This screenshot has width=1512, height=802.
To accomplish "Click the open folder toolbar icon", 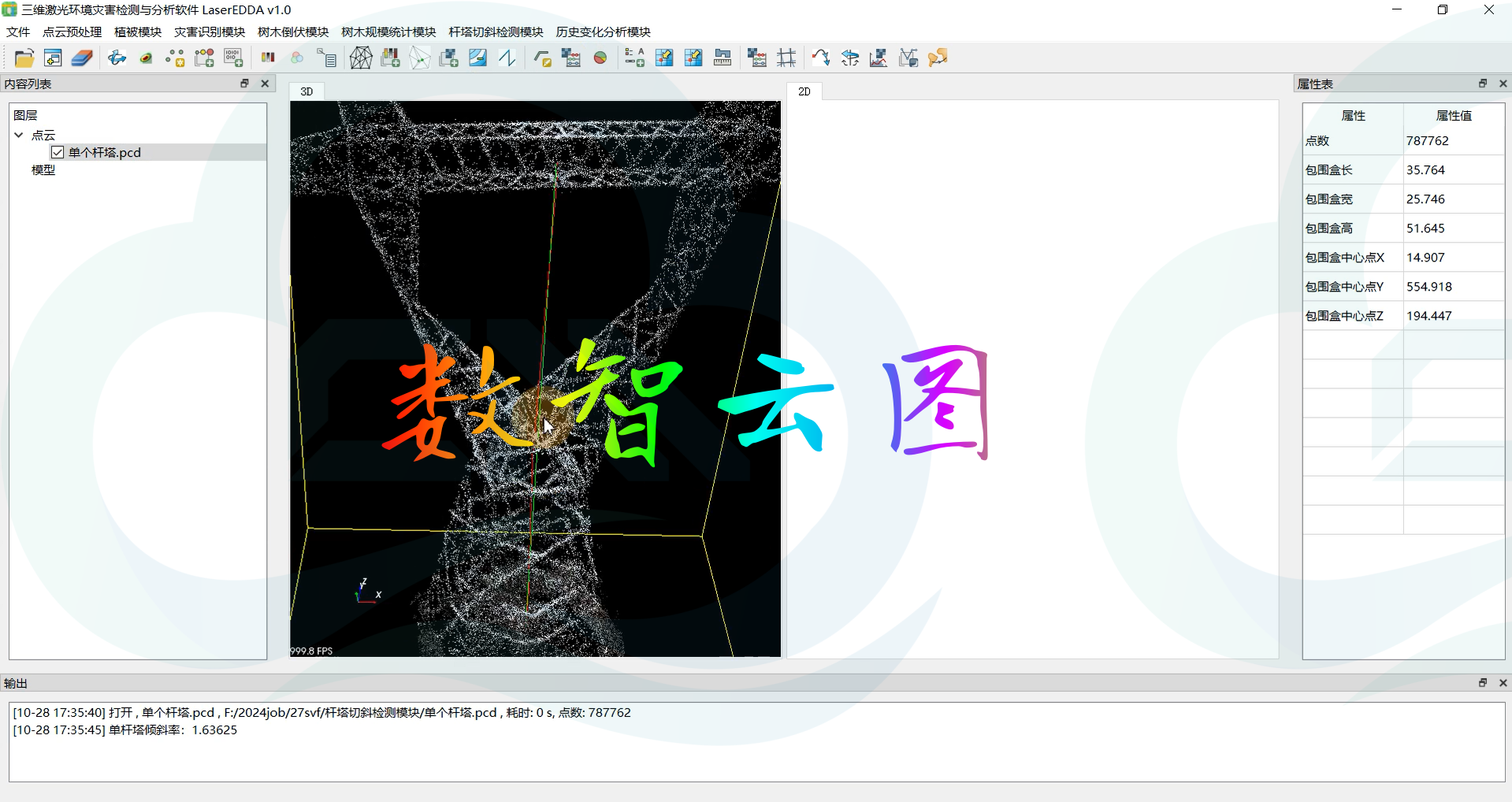I will coord(24,58).
